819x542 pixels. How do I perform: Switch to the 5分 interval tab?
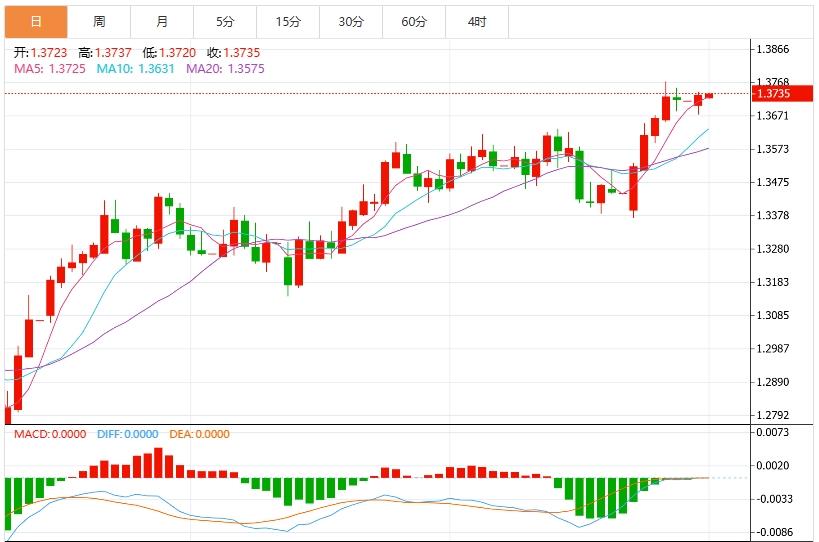[x=225, y=21]
